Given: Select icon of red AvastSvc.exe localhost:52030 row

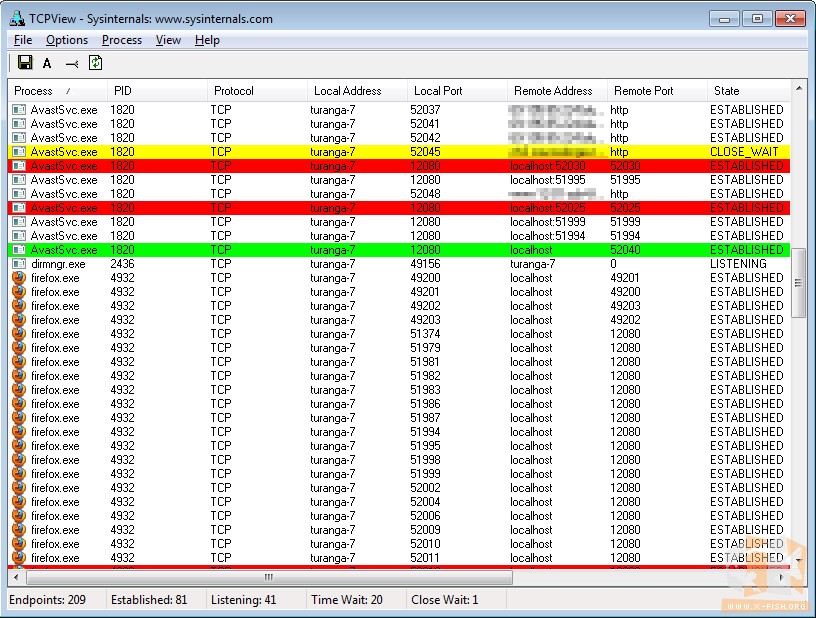Looking at the screenshot, I should tap(19, 166).
